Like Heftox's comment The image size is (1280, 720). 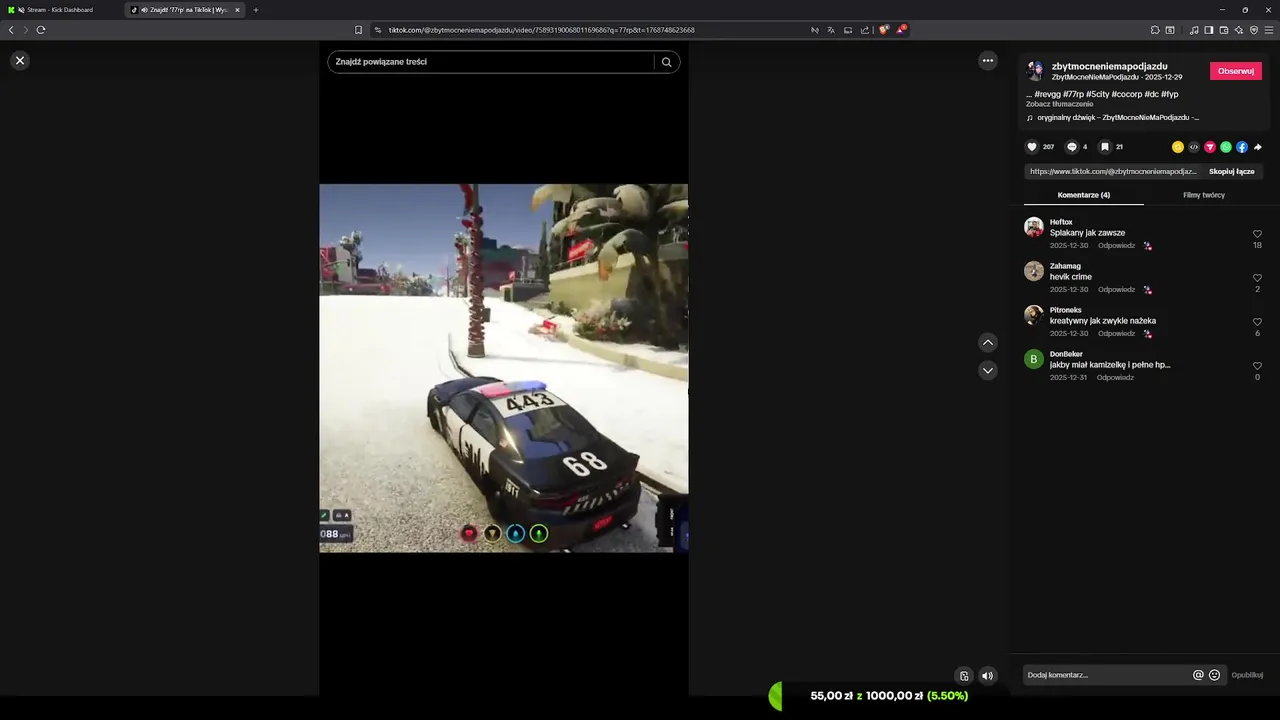click(1257, 234)
